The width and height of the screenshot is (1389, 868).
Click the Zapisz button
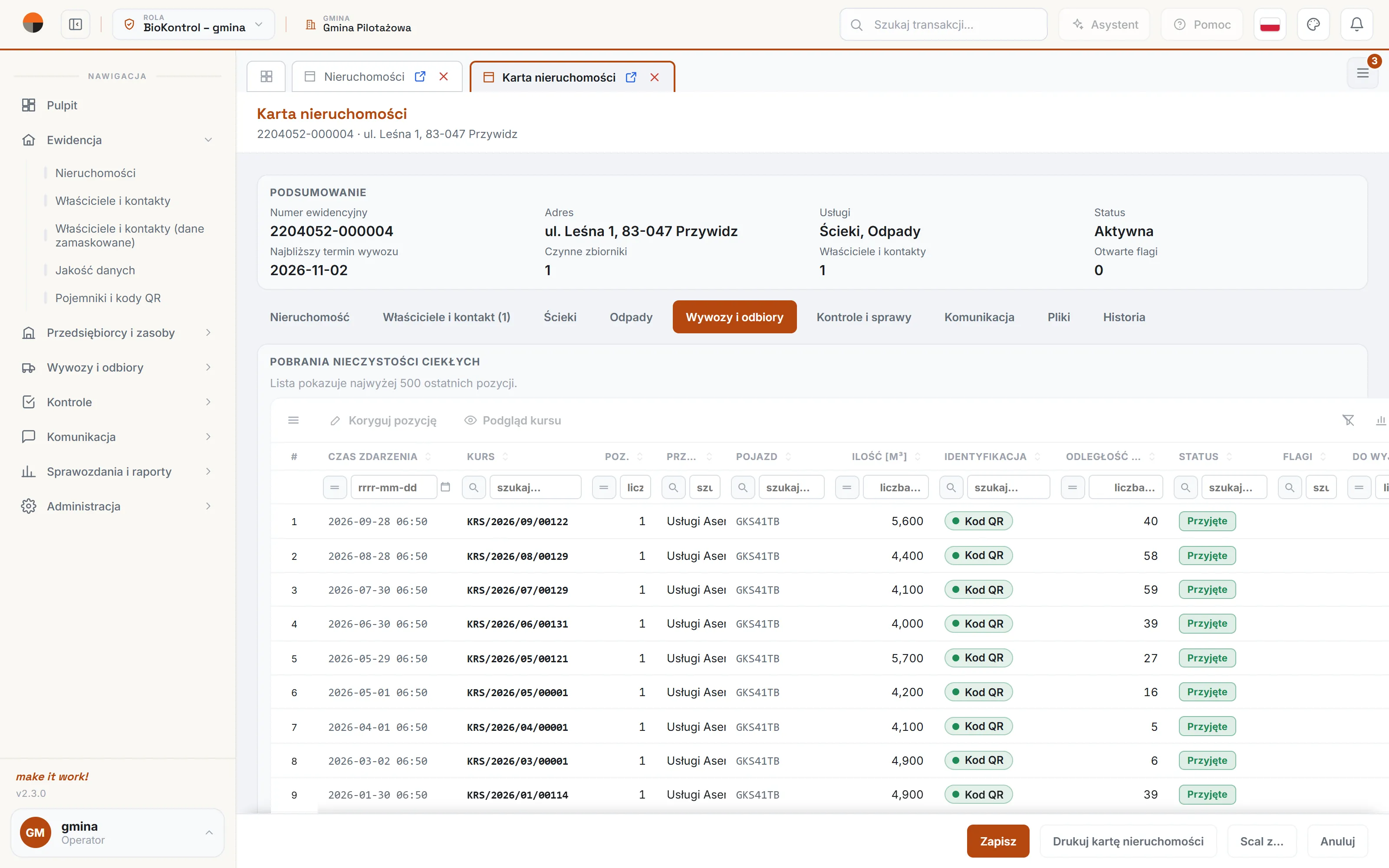tap(998, 841)
